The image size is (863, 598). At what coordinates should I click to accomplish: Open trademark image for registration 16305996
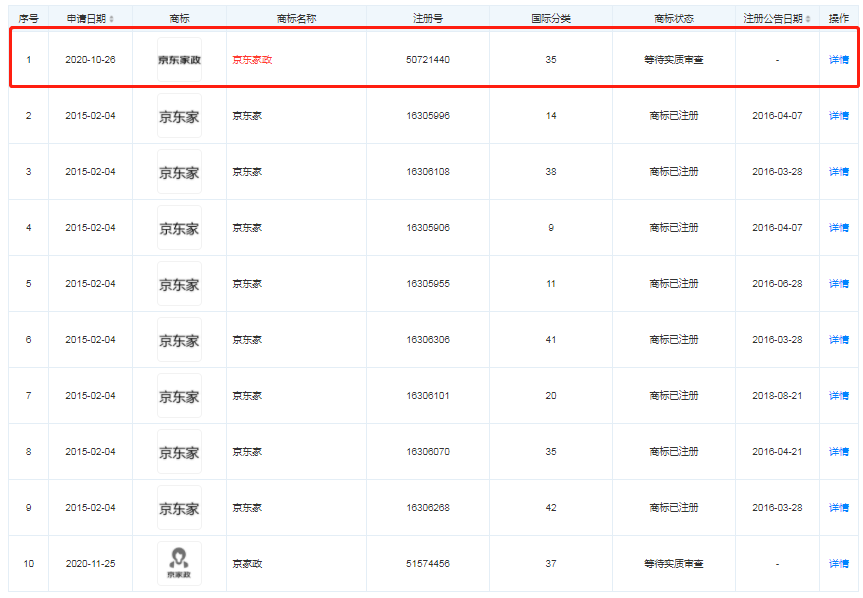pyautogui.click(x=179, y=116)
